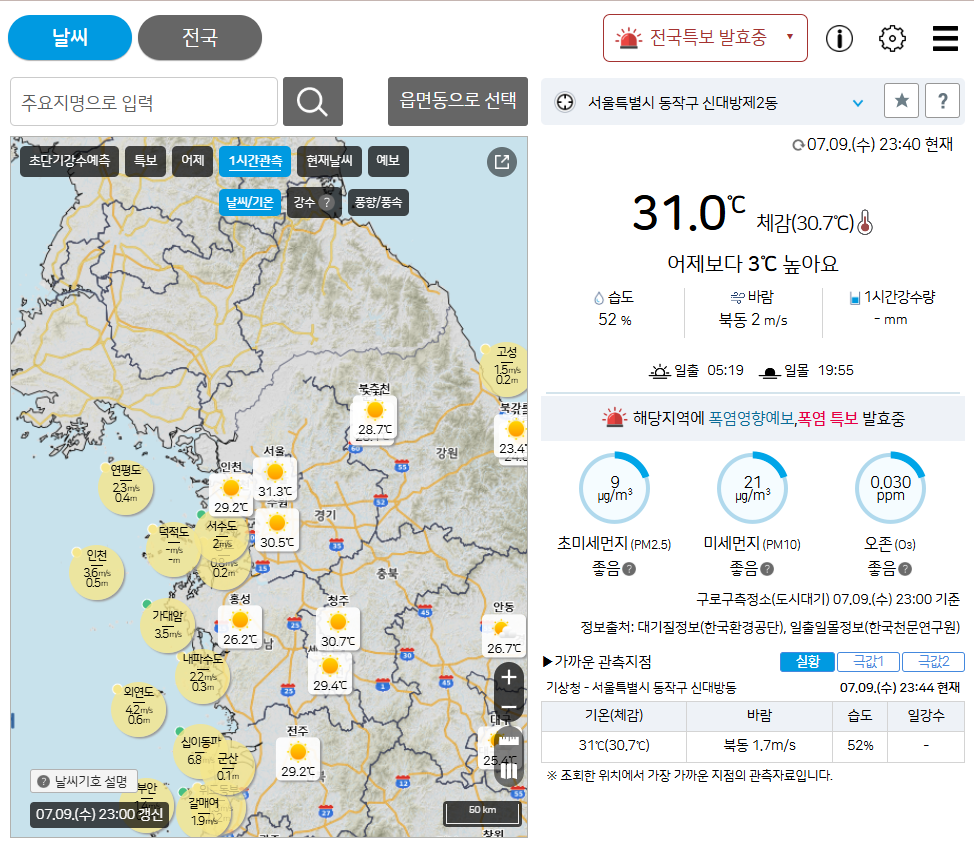This screenshot has height=847, width=974.
Task: Click the Seoul 31.3℃ sunny marker
Action: pos(274,478)
